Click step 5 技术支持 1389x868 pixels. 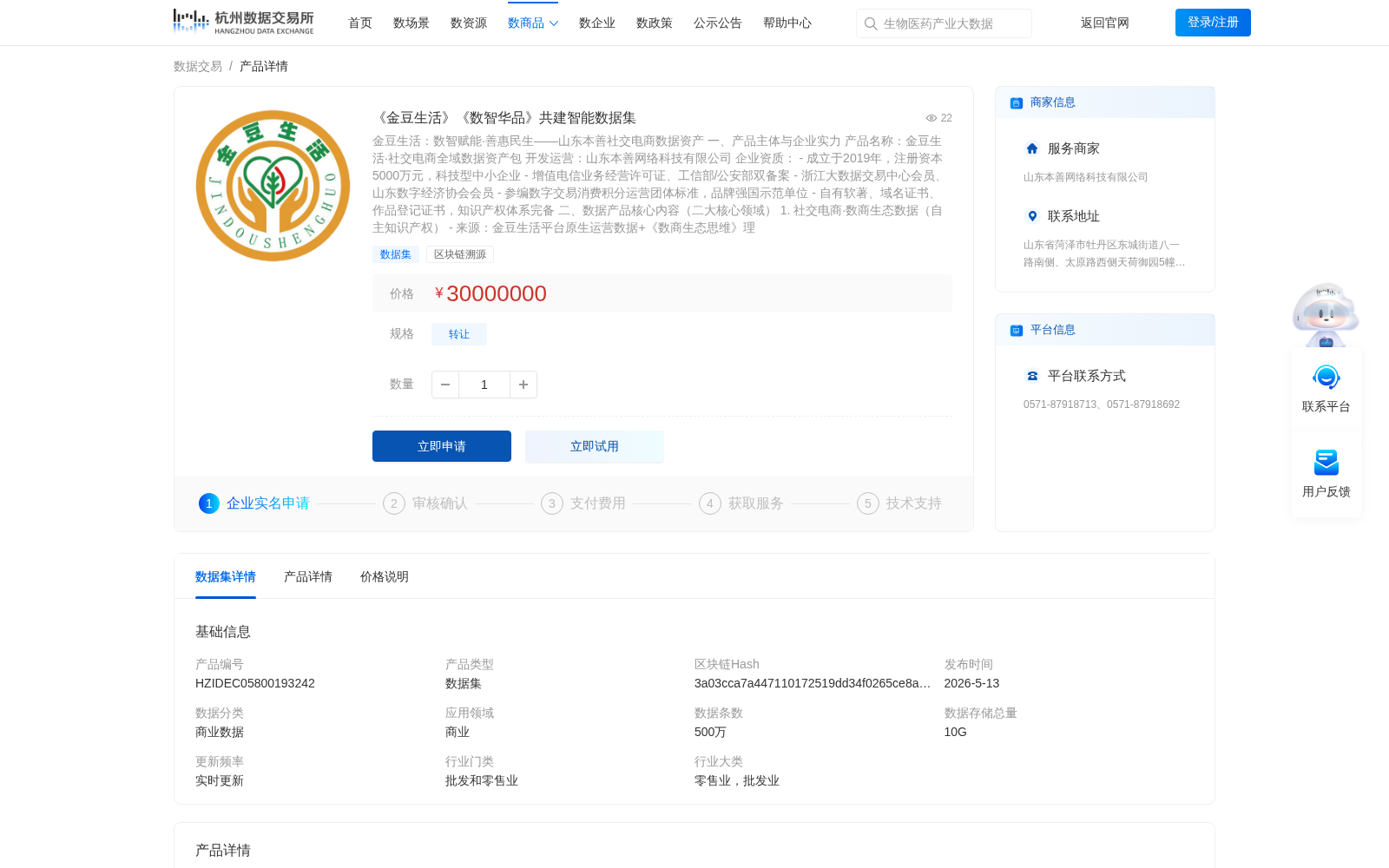tap(899, 503)
